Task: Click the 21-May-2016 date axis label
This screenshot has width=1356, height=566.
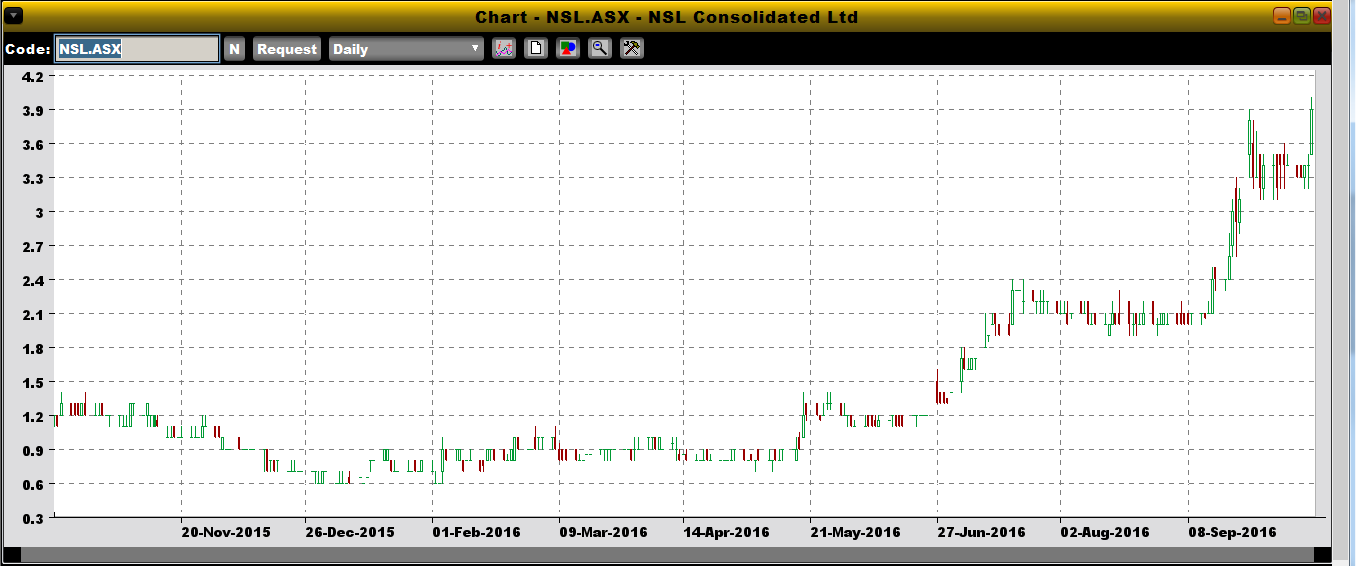Action: [855, 532]
